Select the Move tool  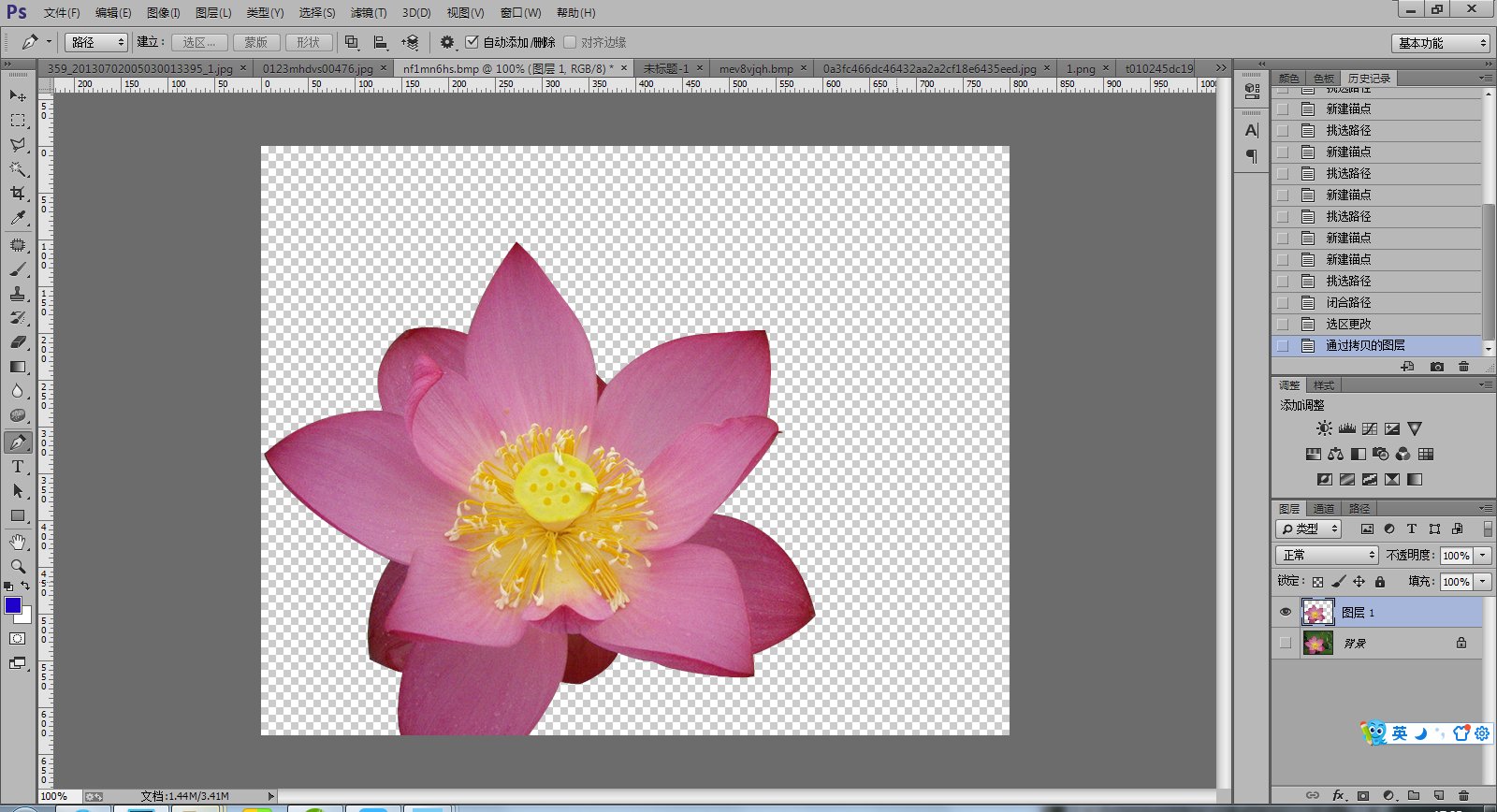point(18,95)
